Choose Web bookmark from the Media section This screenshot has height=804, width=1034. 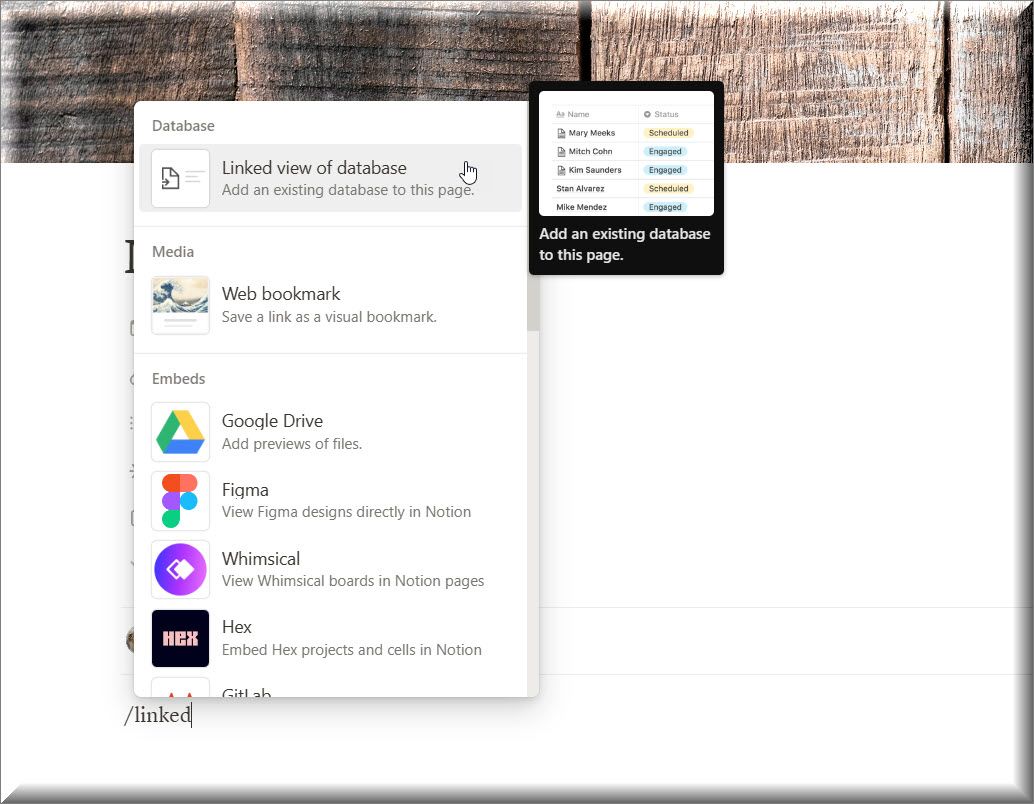(330, 305)
